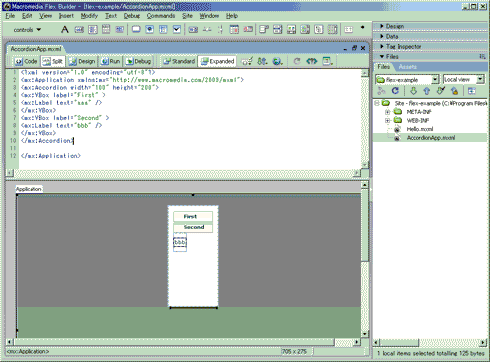Switch to Code view
Viewport: 490px width, 362px height.
coord(26,61)
